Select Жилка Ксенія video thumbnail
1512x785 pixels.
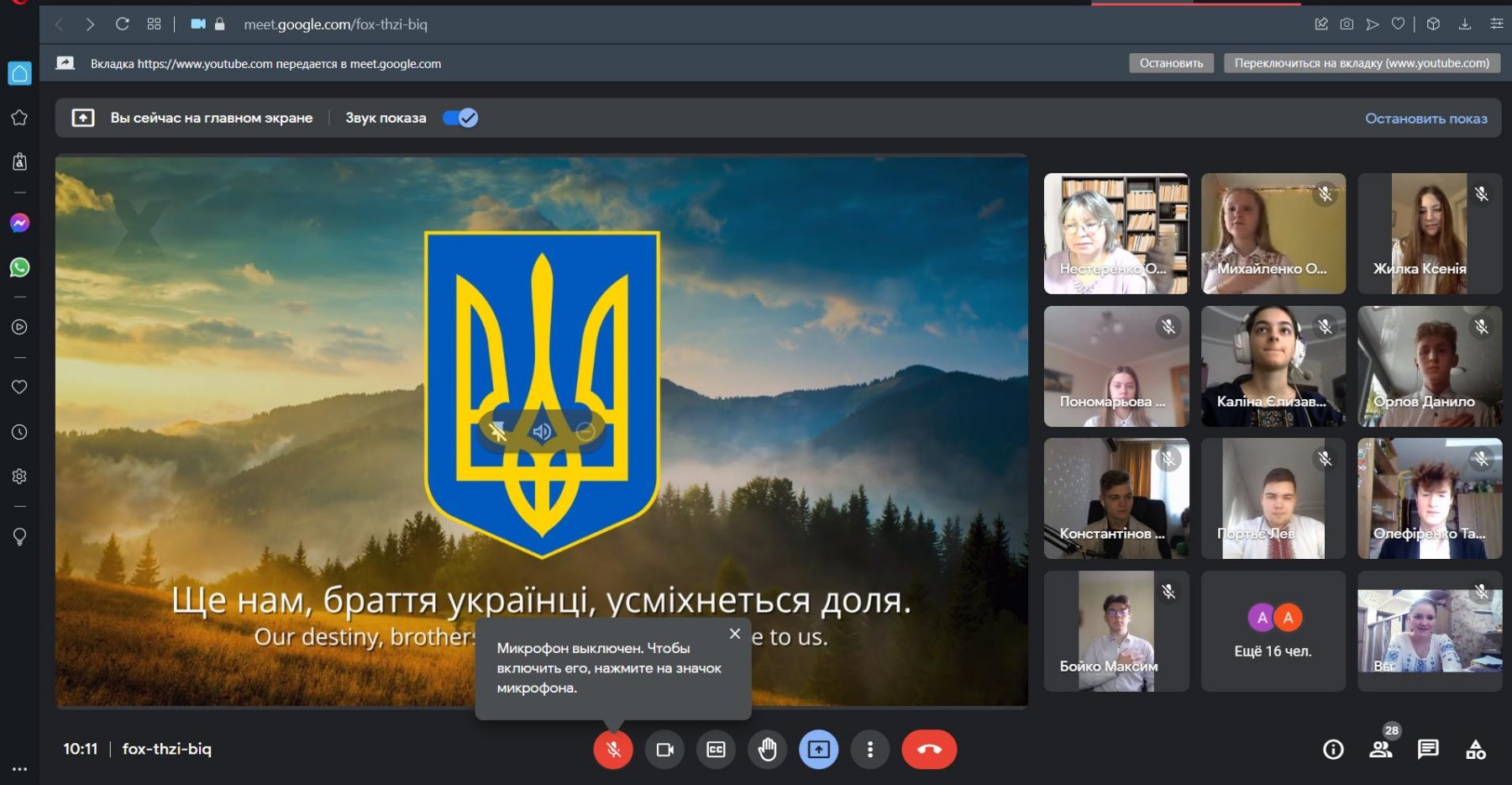pos(1429,234)
